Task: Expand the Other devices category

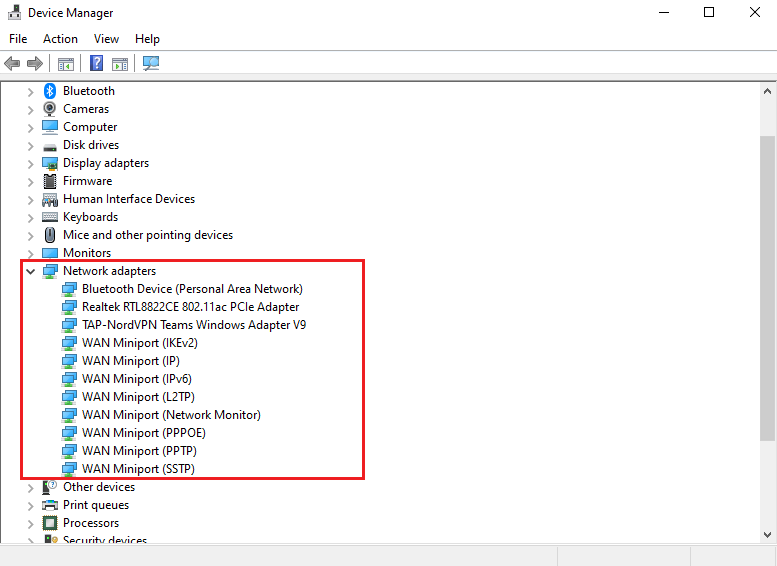Action: tap(31, 488)
